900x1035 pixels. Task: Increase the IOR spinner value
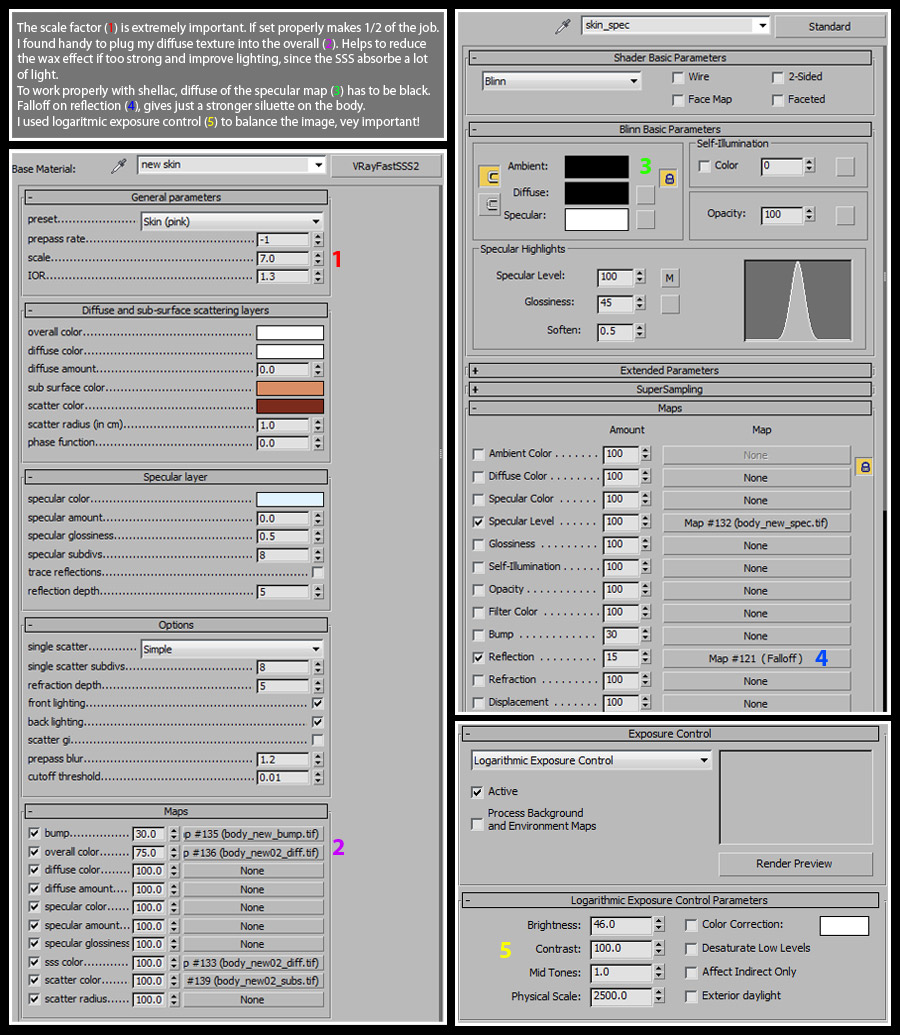click(x=318, y=273)
